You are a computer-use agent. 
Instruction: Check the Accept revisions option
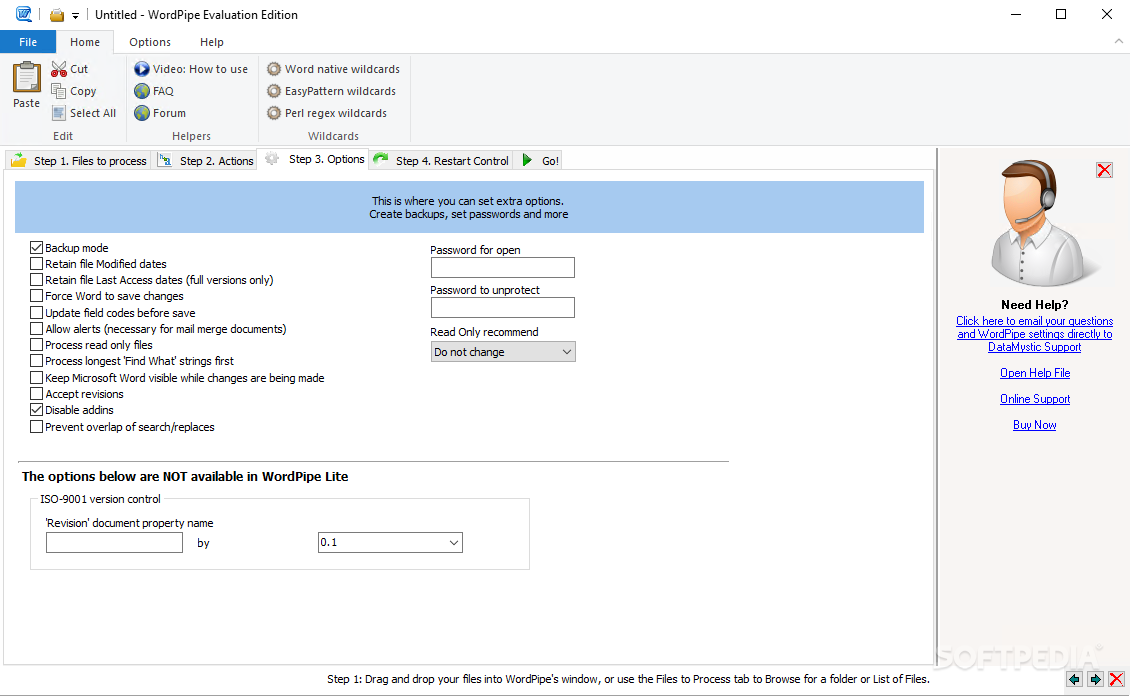(x=37, y=394)
